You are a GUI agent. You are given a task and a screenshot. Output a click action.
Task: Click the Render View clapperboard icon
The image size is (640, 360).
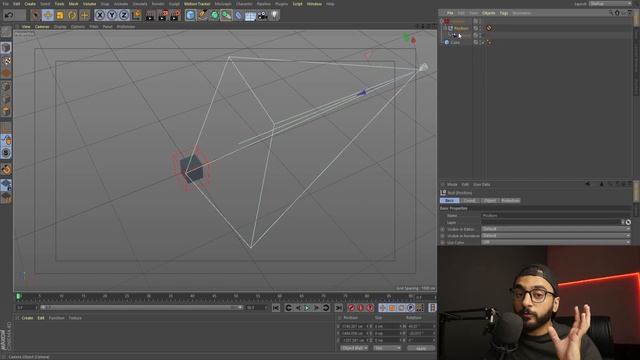(x=150, y=16)
